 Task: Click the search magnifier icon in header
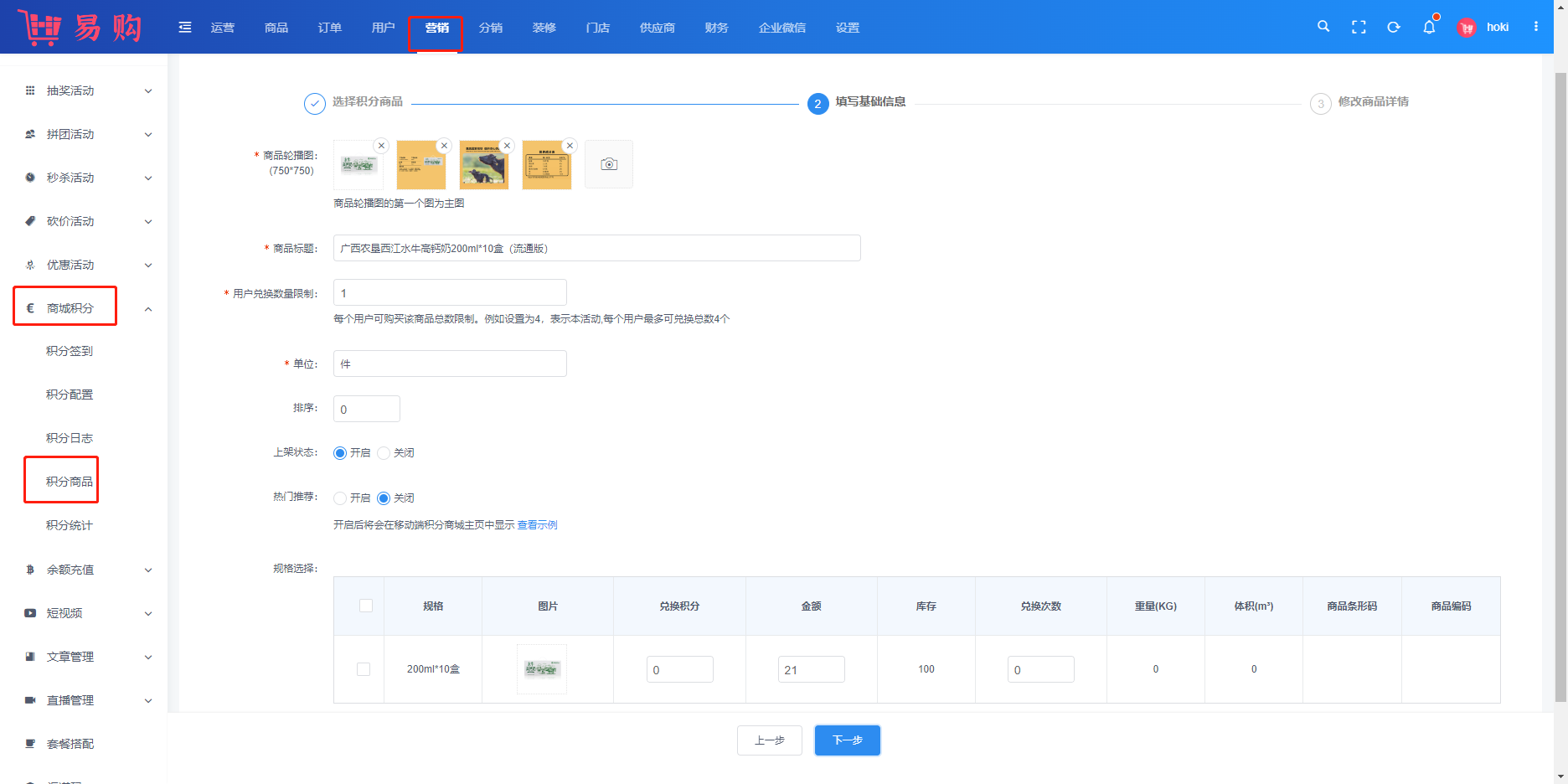point(1323,27)
